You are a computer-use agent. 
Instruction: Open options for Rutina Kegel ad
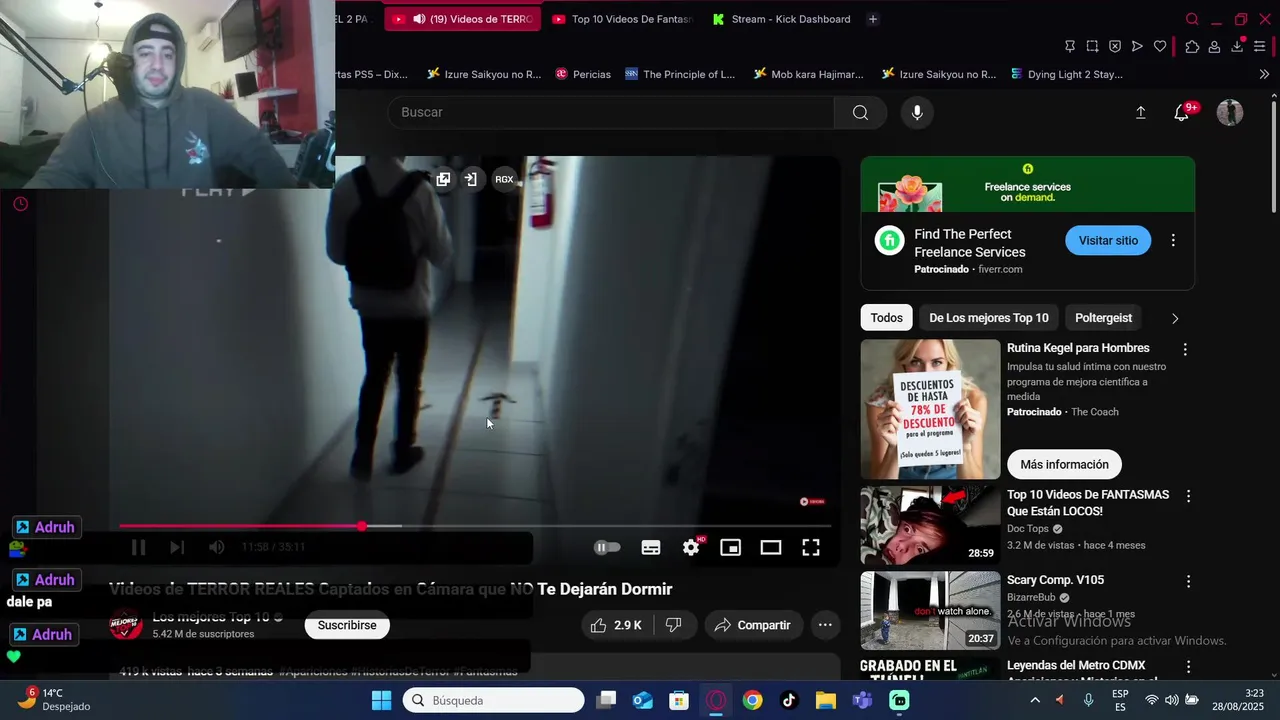coord(1185,350)
